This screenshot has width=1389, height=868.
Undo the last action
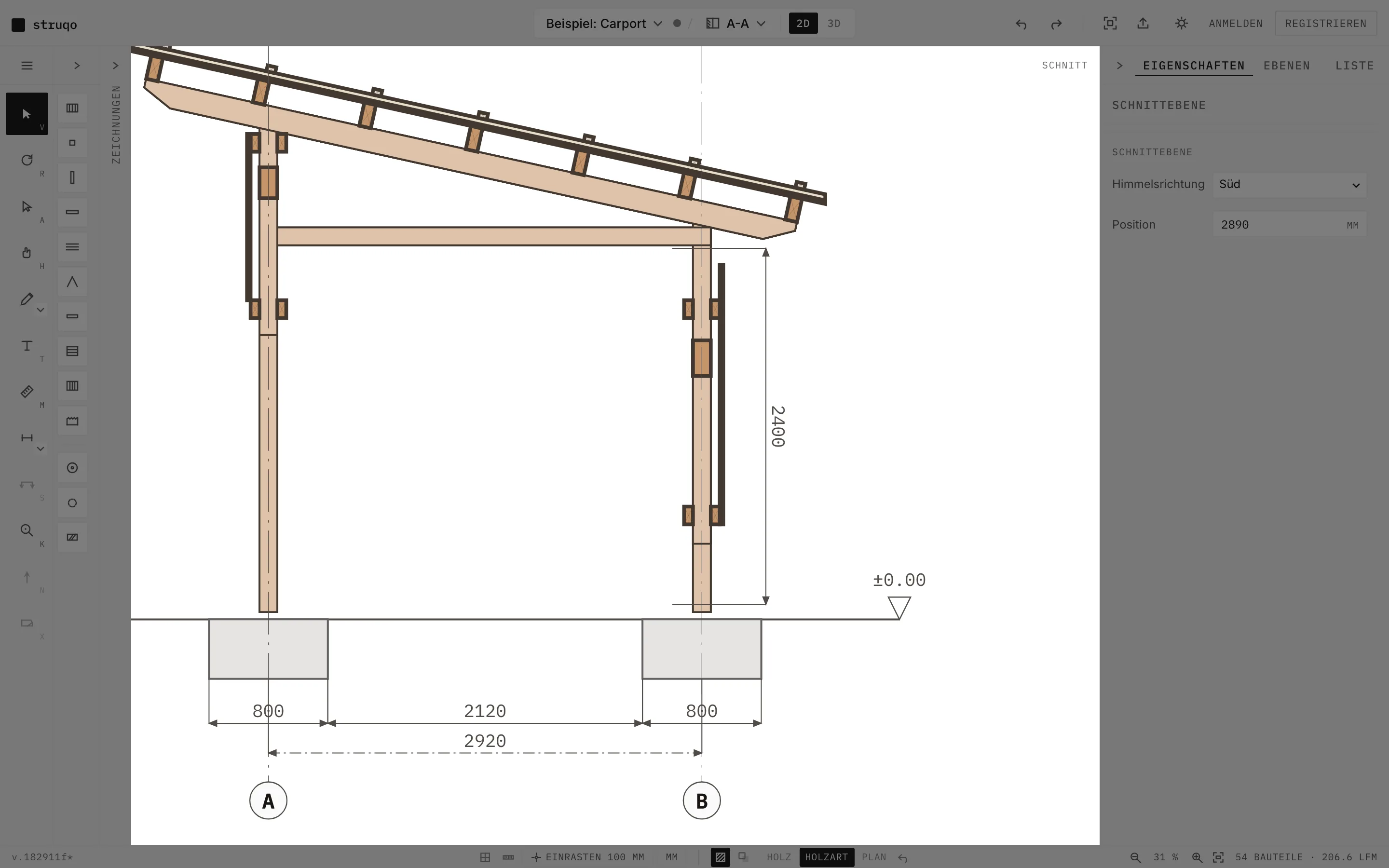point(1021,24)
